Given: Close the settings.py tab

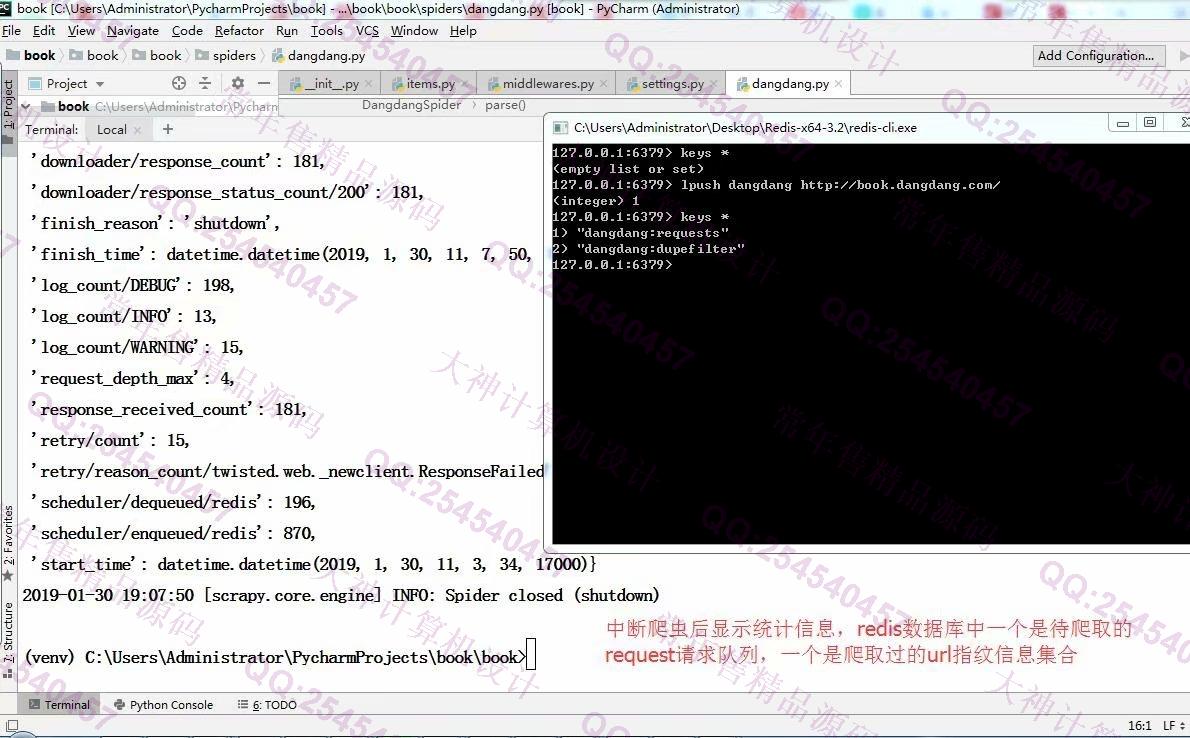Looking at the screenshot, I should point(713,84).
